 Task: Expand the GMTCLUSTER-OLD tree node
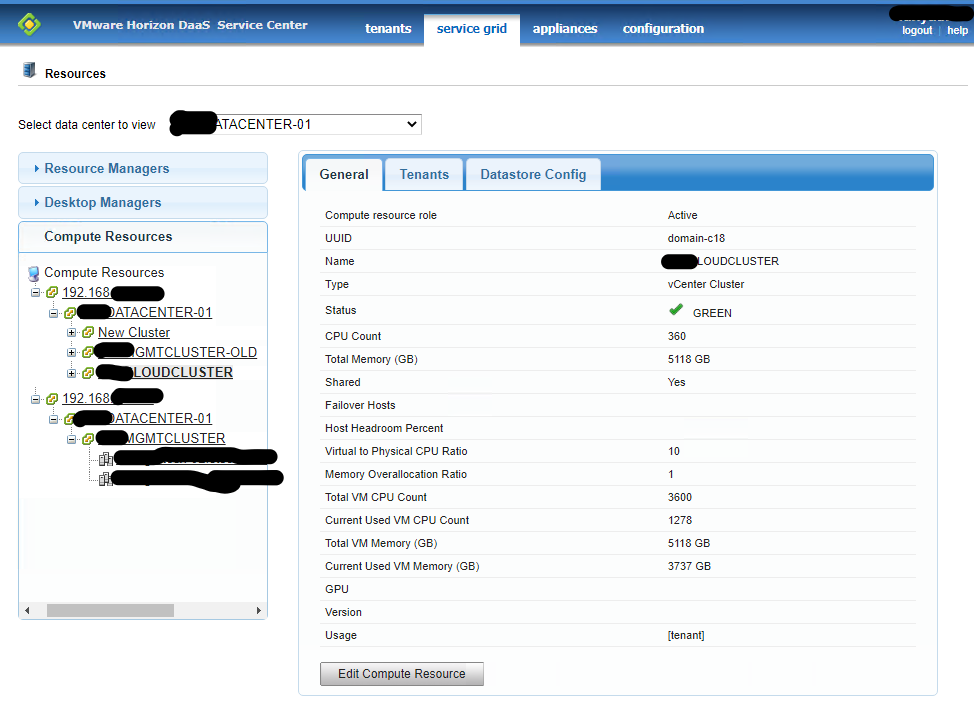click(71, 353)
